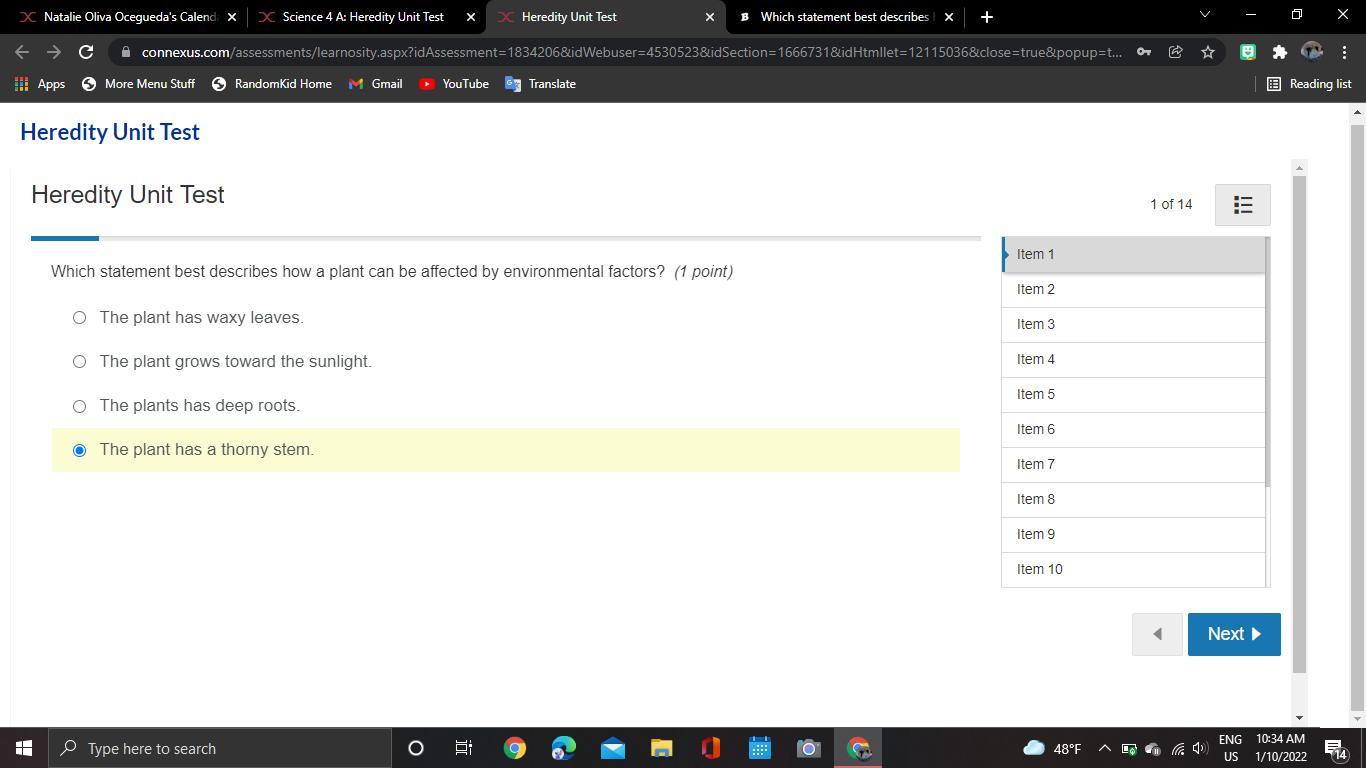Viewport: 1366px width, 768px height.
Task: Switch to Science 4 A: Heredity Unit Test tab
Action: (366, 17)
